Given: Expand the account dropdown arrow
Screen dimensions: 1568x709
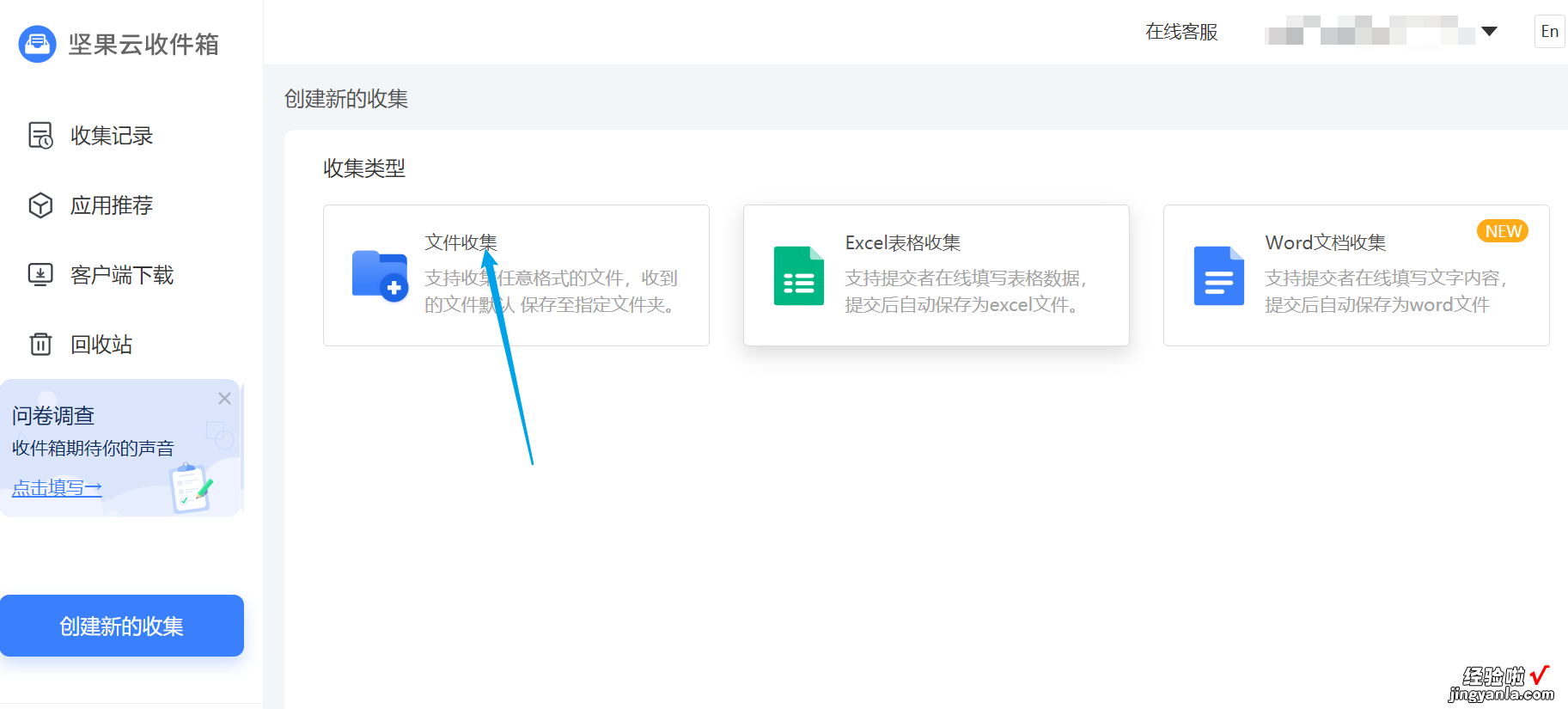Looking at the screenshot, I should (1490, 32).
